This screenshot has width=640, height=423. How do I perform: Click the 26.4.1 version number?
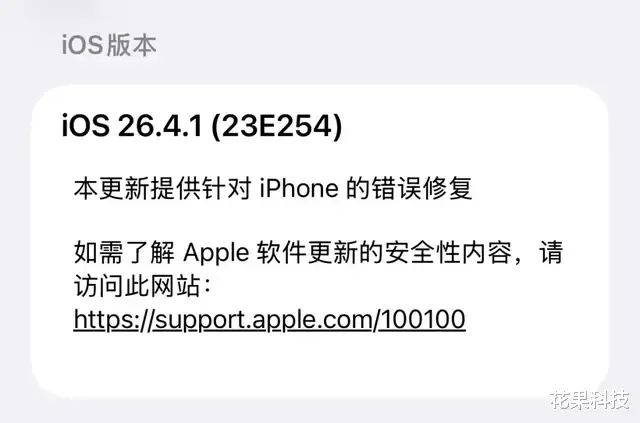[160, 125]
